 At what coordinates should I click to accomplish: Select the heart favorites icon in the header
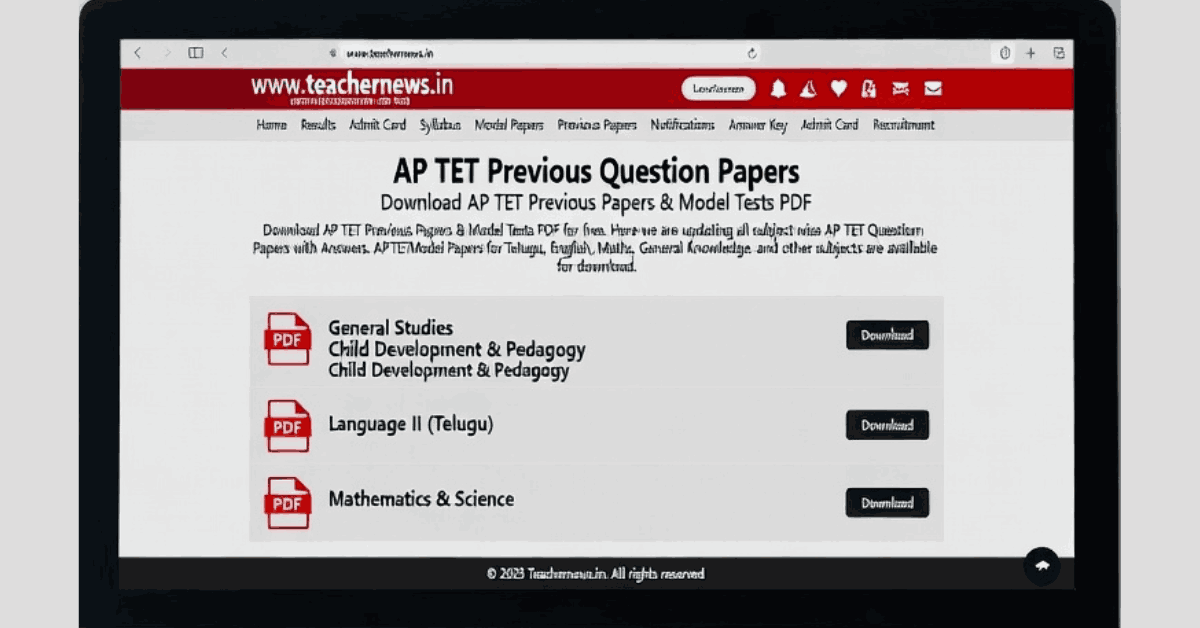(838, 88)
